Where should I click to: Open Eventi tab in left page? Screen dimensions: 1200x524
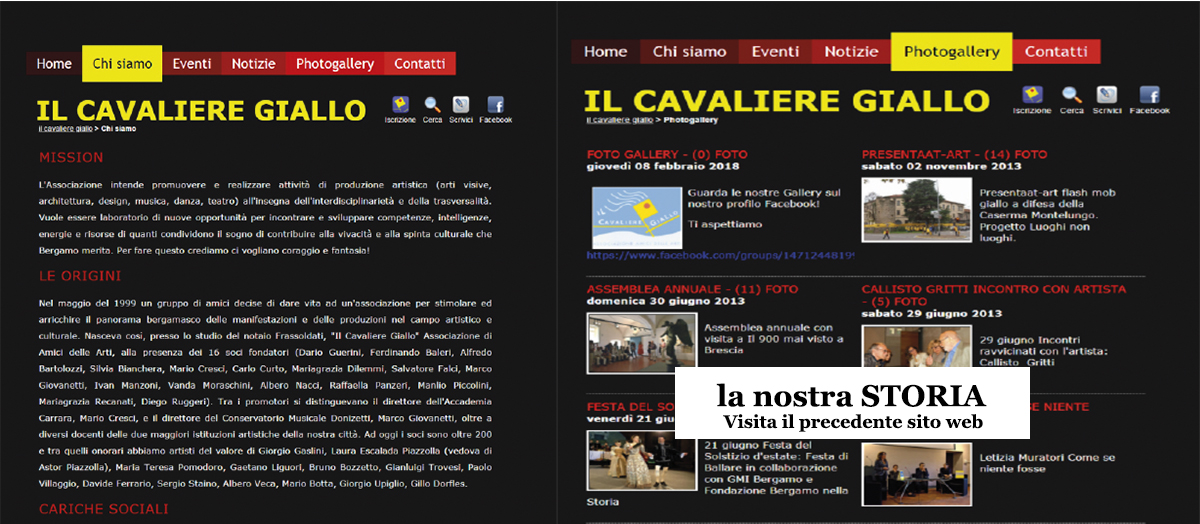[x=192, y=64]
